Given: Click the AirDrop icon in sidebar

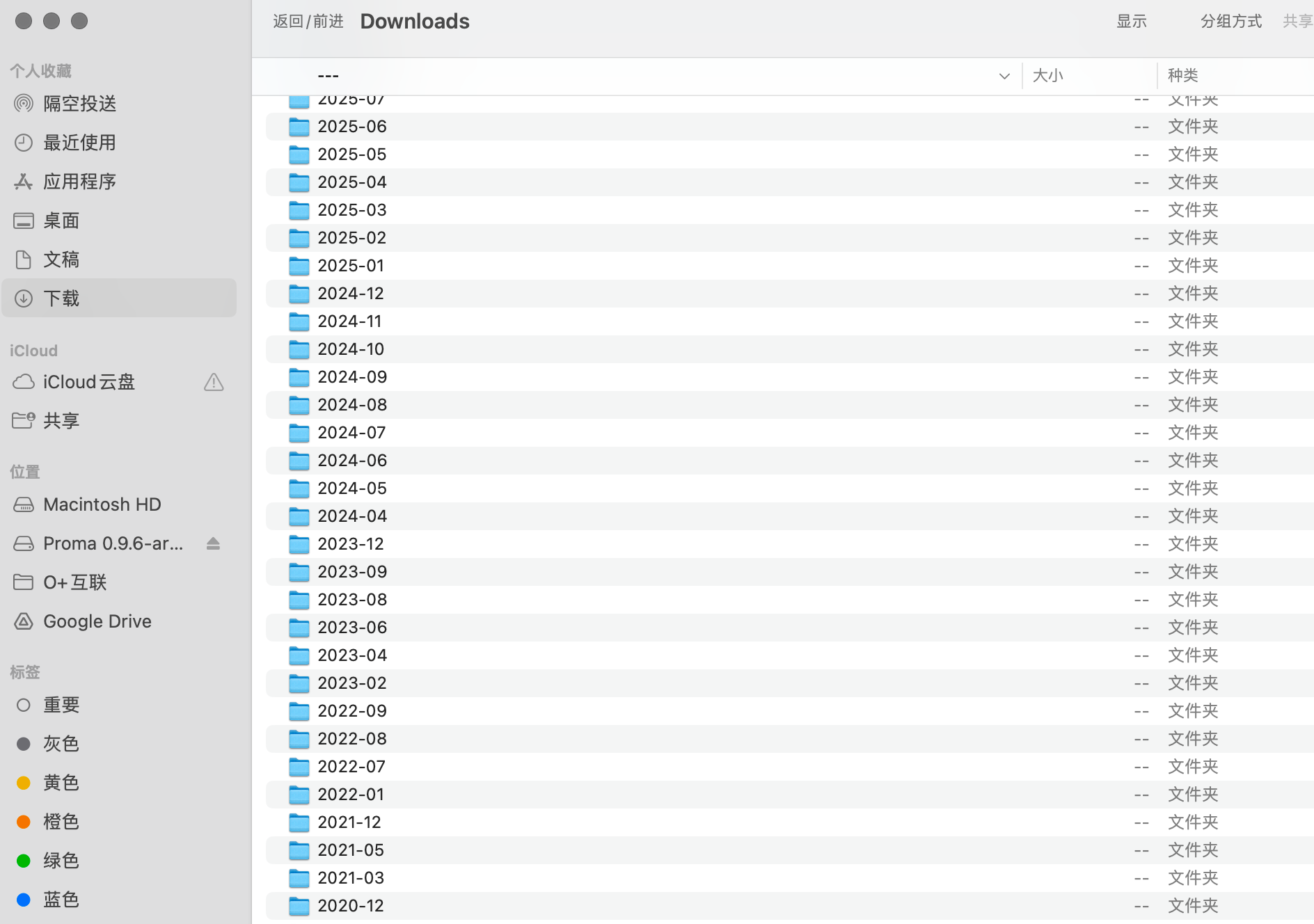Looking at the screenshot, I should [24, 104].
